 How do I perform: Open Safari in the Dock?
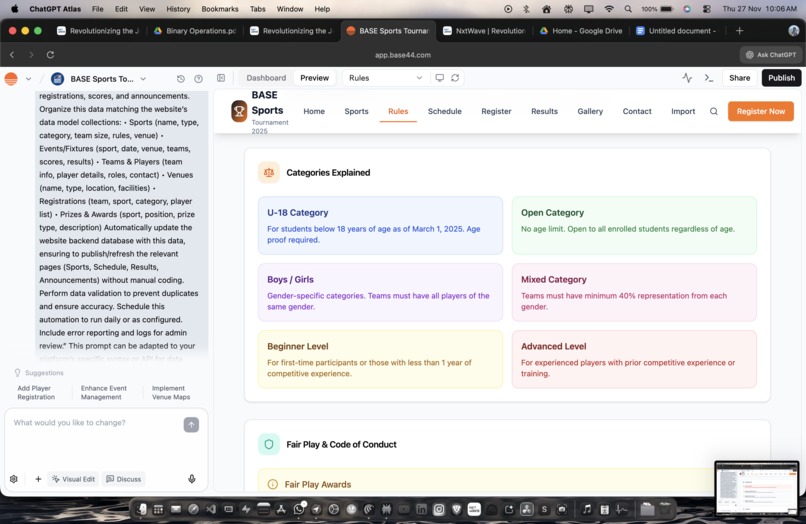point(193,509)
